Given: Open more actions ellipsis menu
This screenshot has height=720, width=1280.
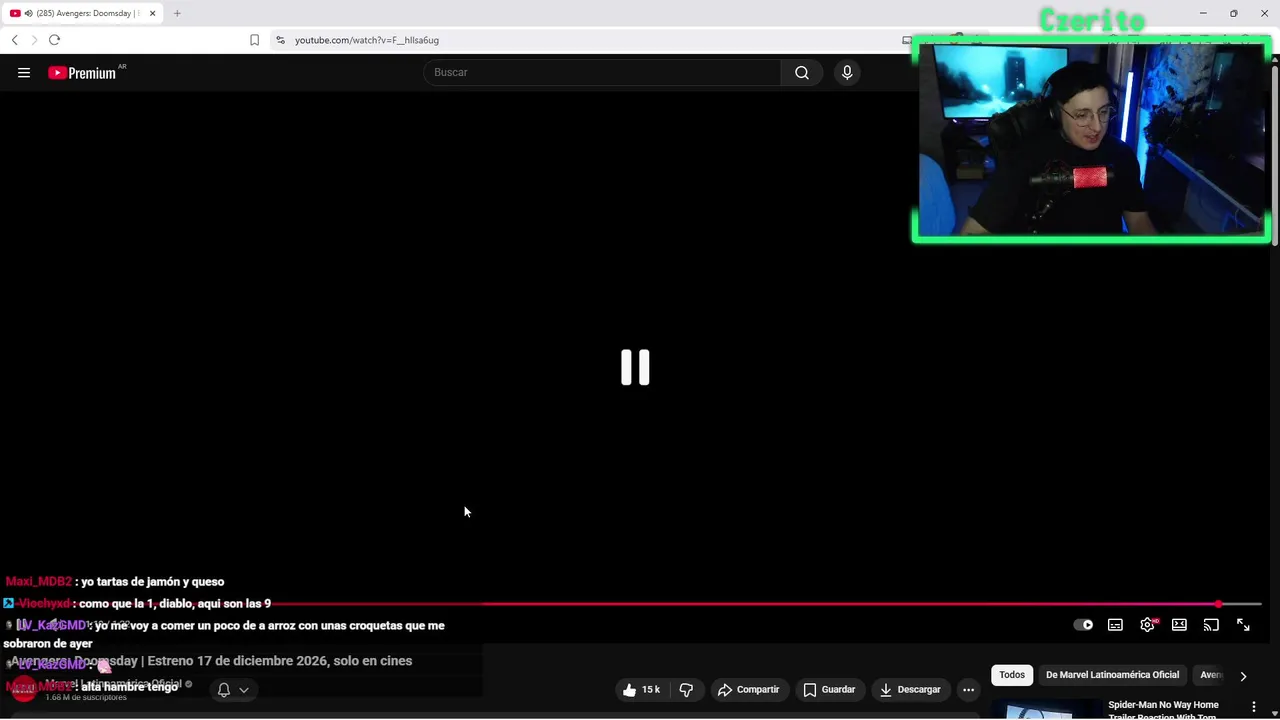Looking at the screenshot, I should pos(968,690).
